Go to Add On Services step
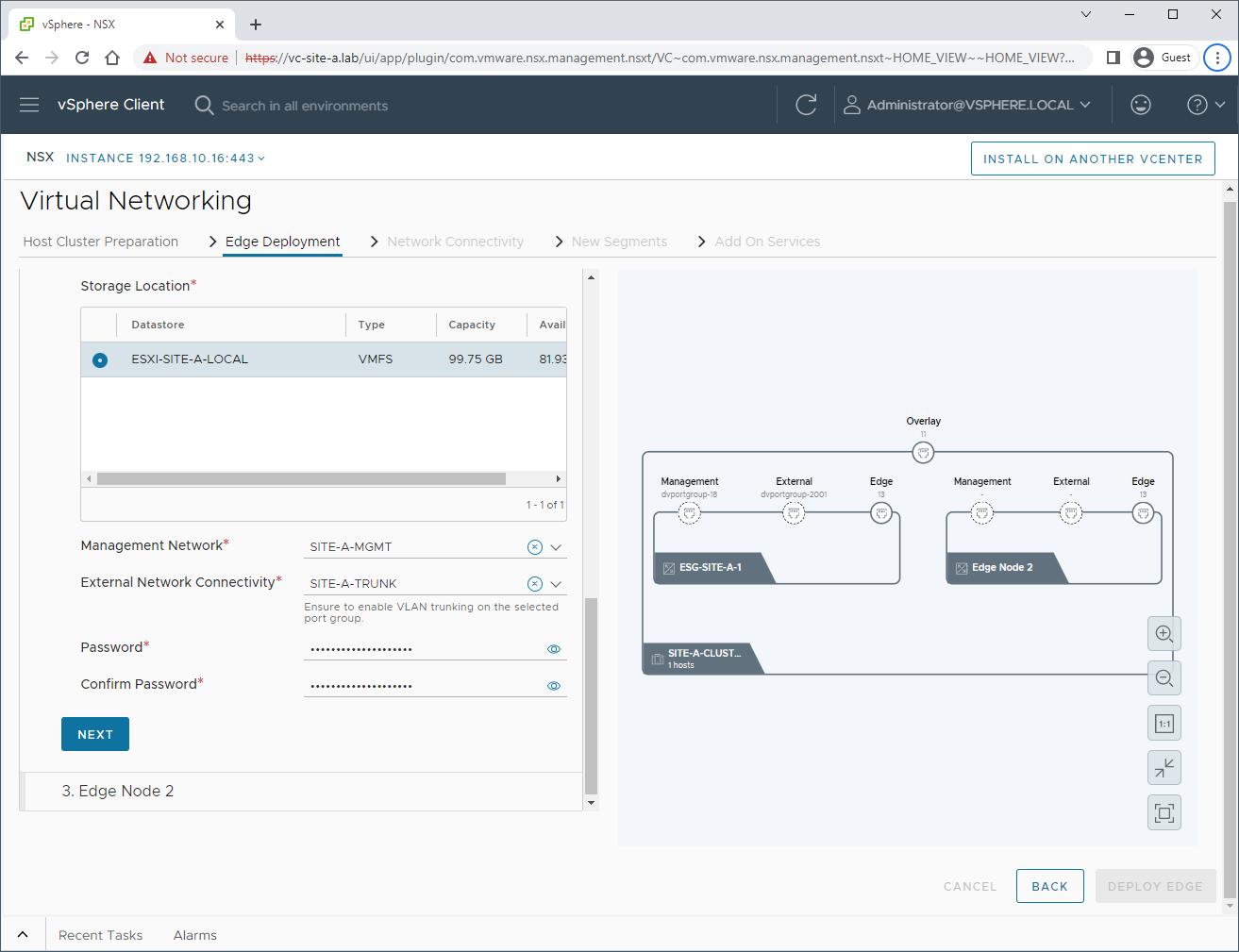The width and height of the screenshot is (1239, 952). click(x=767, y=242)
